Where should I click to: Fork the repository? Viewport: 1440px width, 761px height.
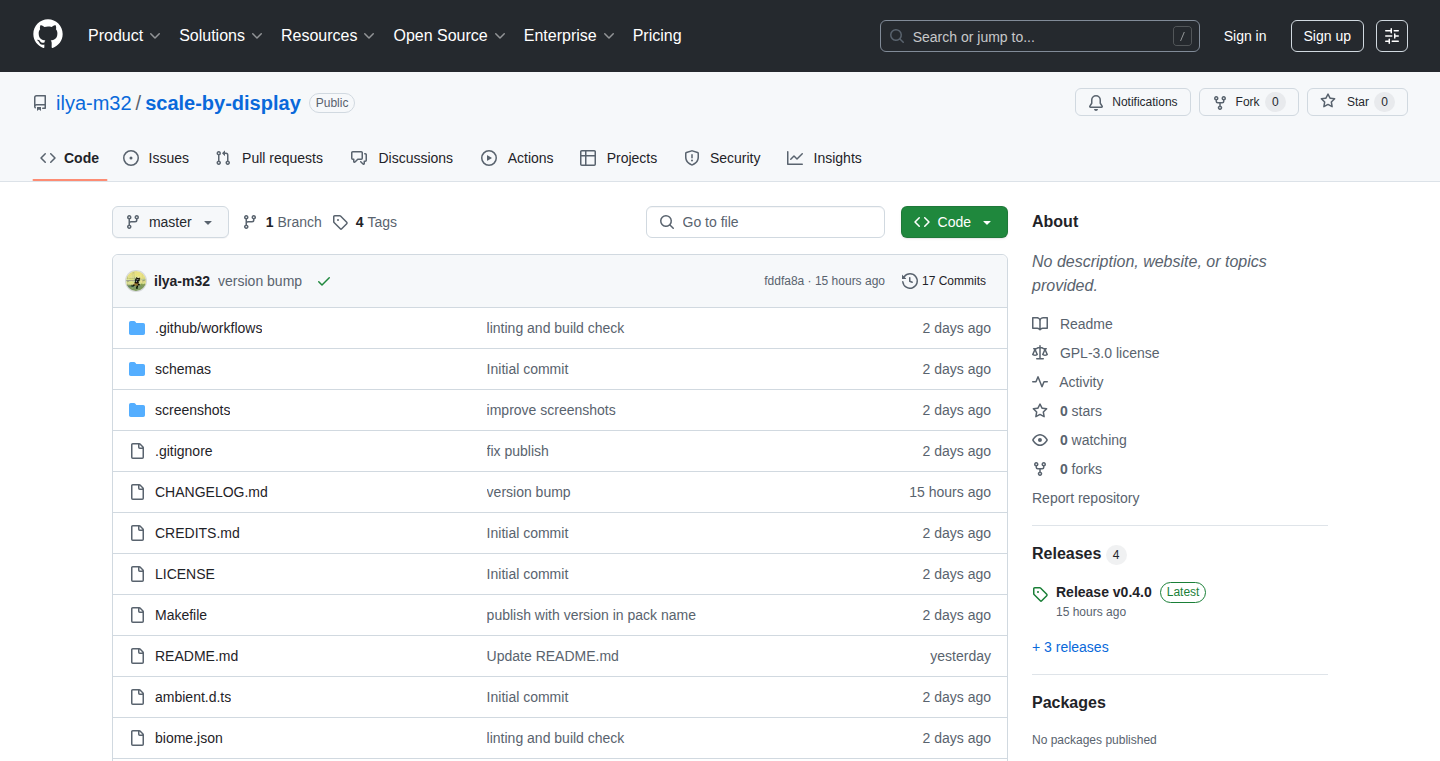(1248, 102)
